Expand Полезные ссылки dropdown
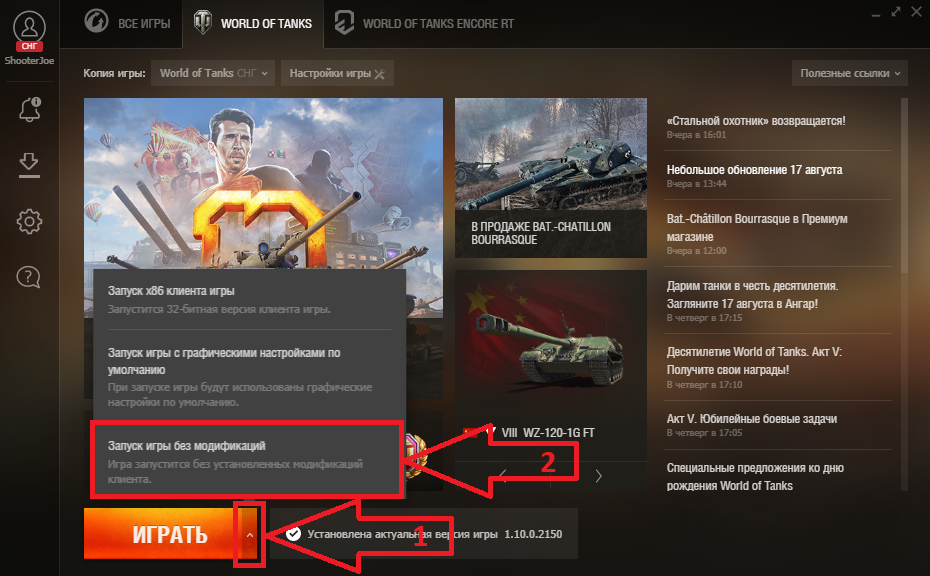 pyautogui.click(x=849, y=73)
